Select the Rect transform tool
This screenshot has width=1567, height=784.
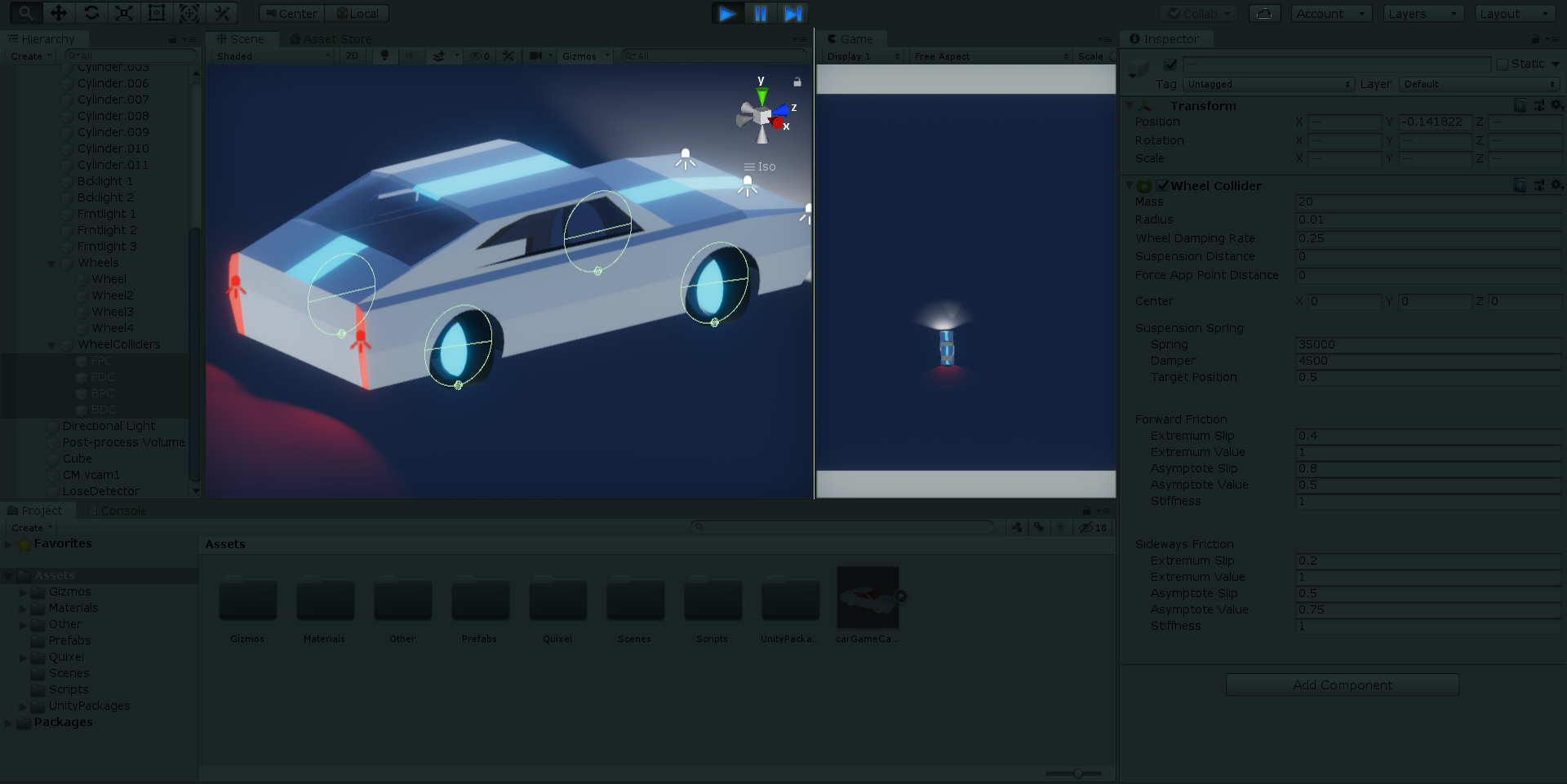tap(157, 13)
